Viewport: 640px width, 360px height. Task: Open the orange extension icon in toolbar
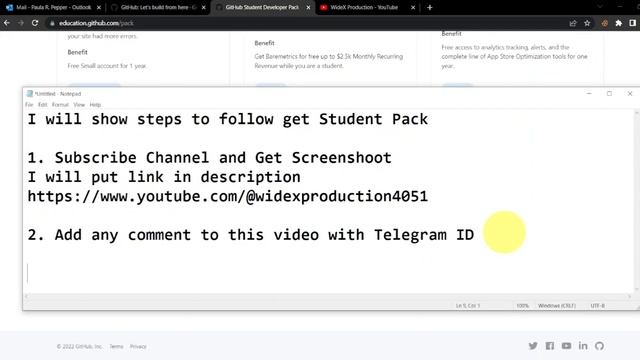click(x=604, y=23)
